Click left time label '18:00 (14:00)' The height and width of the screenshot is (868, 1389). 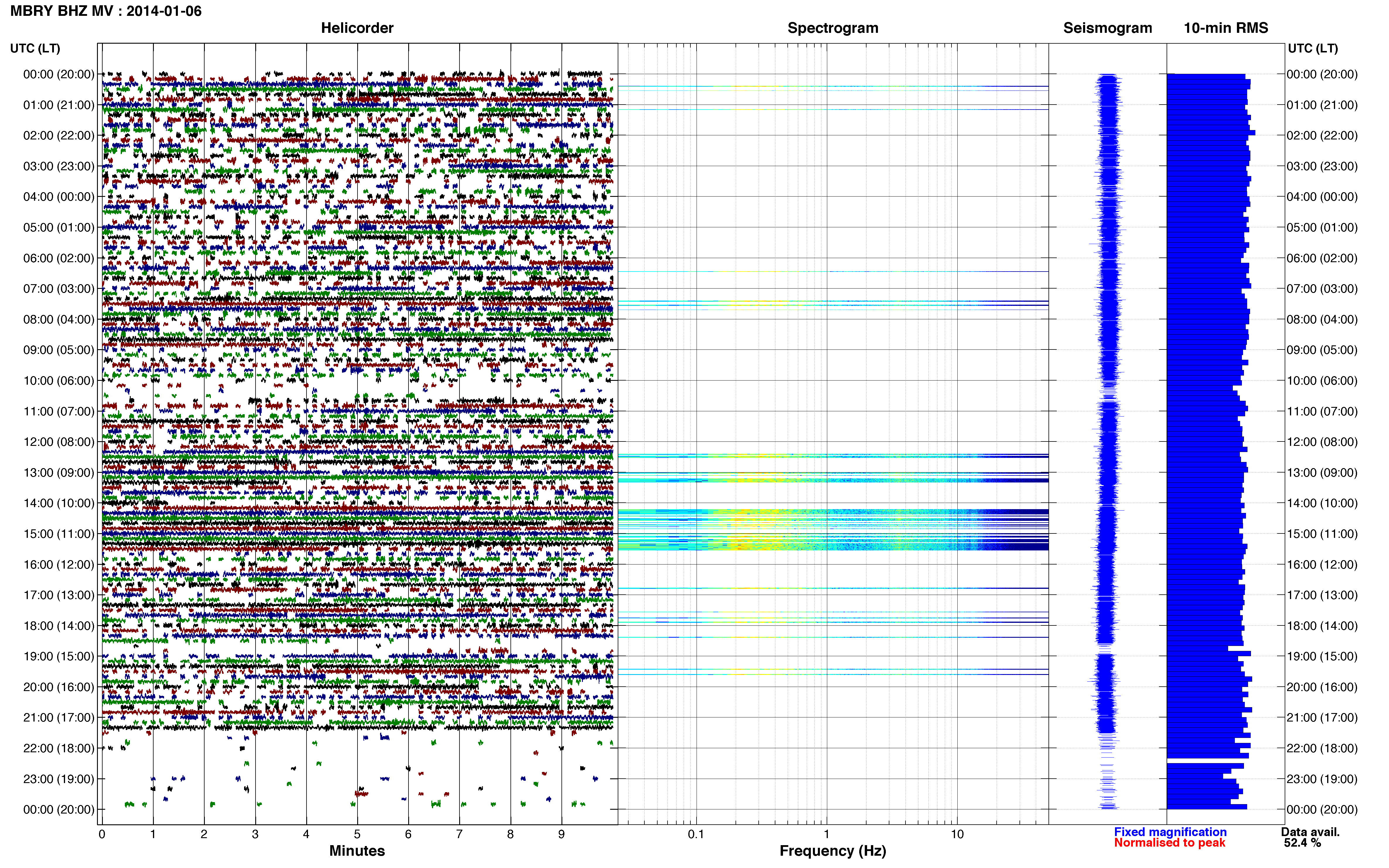click(x=59, y=626)
